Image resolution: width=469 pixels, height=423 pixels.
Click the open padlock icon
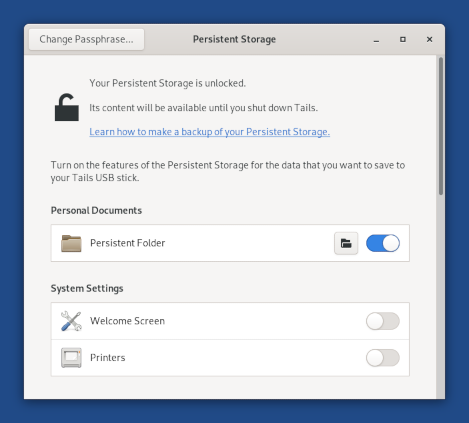(x=67, y=107)
